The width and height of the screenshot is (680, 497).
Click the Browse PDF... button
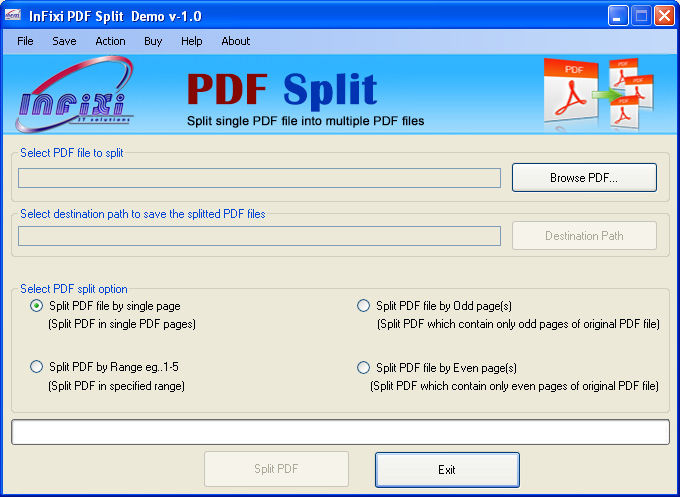pyautogui.click(x=584, y=177)
